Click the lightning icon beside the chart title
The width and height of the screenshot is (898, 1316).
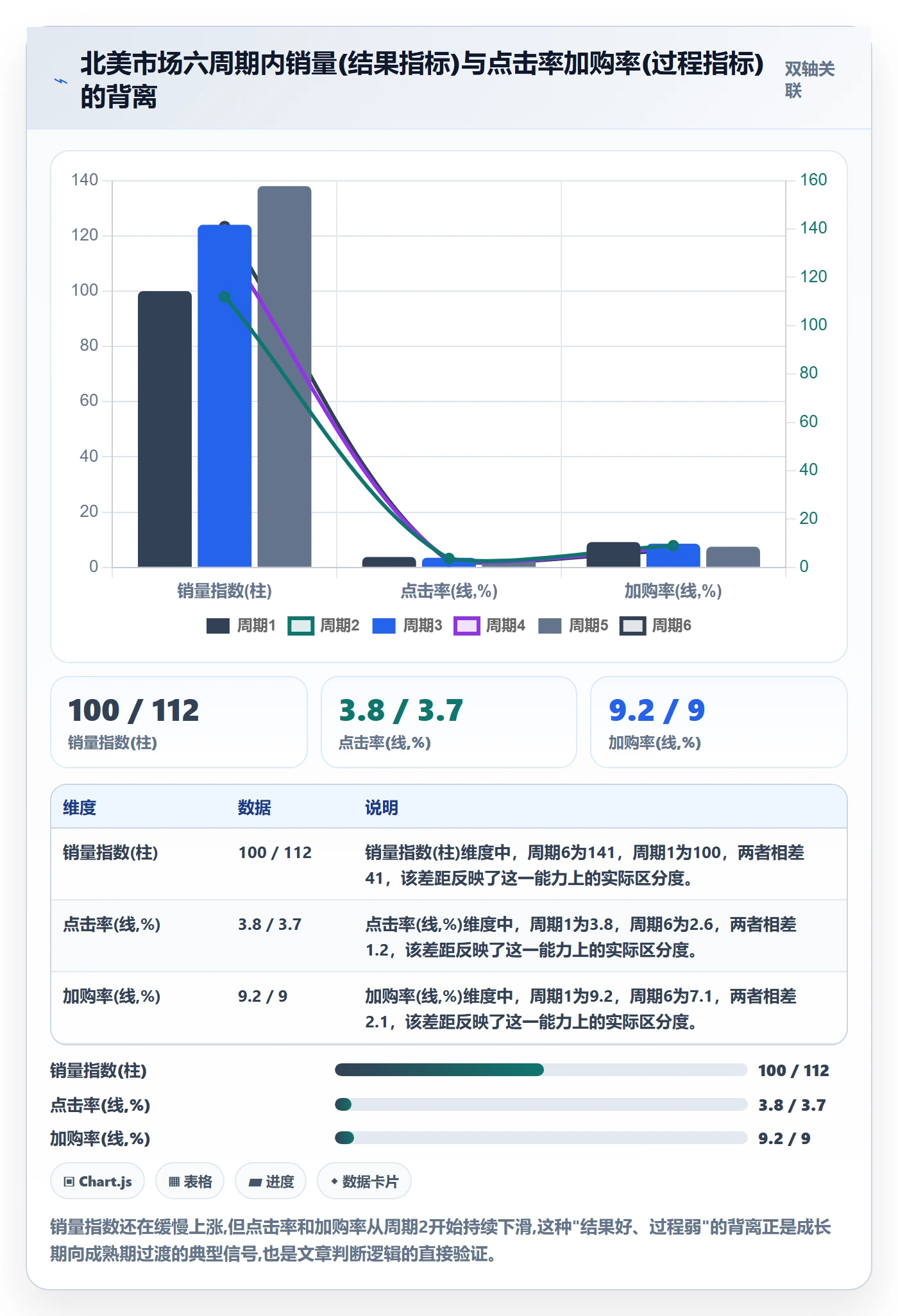pos(61,81)
